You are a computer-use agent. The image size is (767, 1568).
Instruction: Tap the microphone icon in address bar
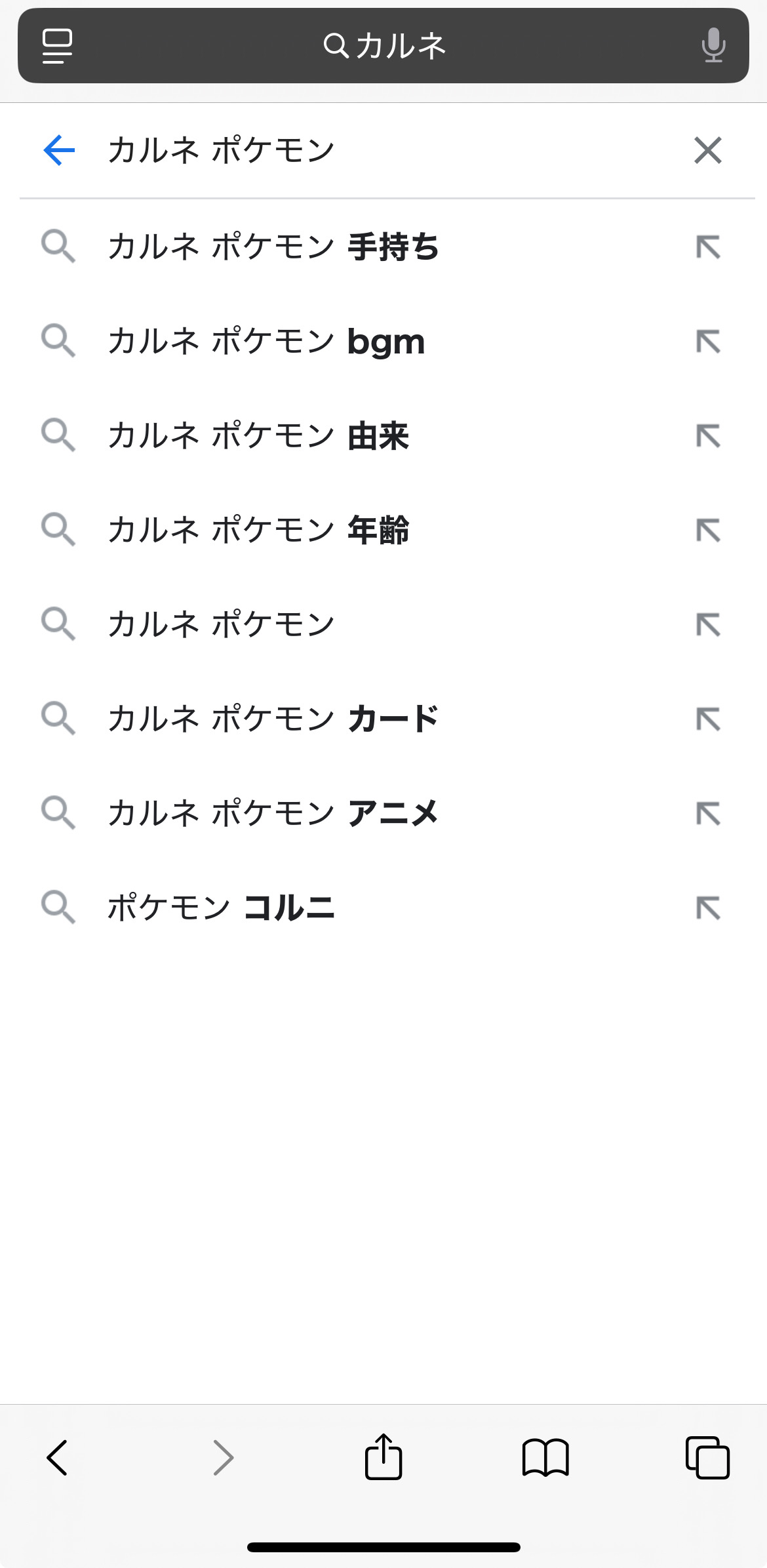click(x=713, y=45)
